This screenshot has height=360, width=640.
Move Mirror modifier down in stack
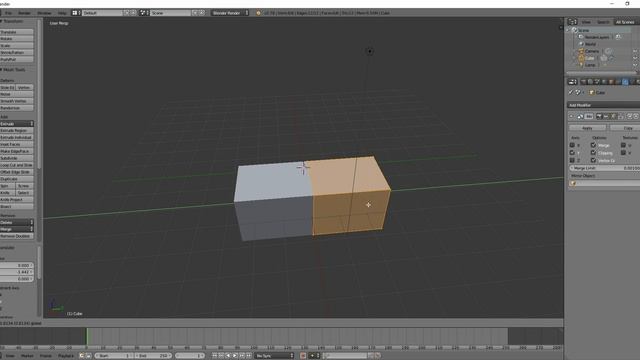(x=636, y=116)
